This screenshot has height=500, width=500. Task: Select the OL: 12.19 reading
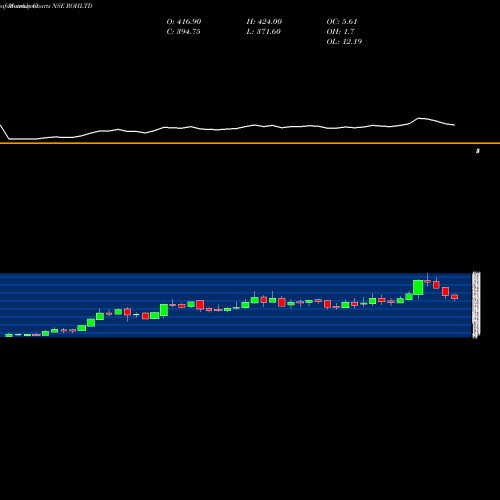(x=344, y=42)
